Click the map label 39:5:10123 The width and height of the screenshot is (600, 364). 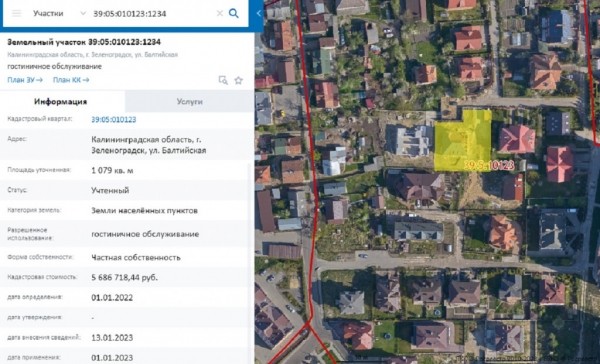489,165
